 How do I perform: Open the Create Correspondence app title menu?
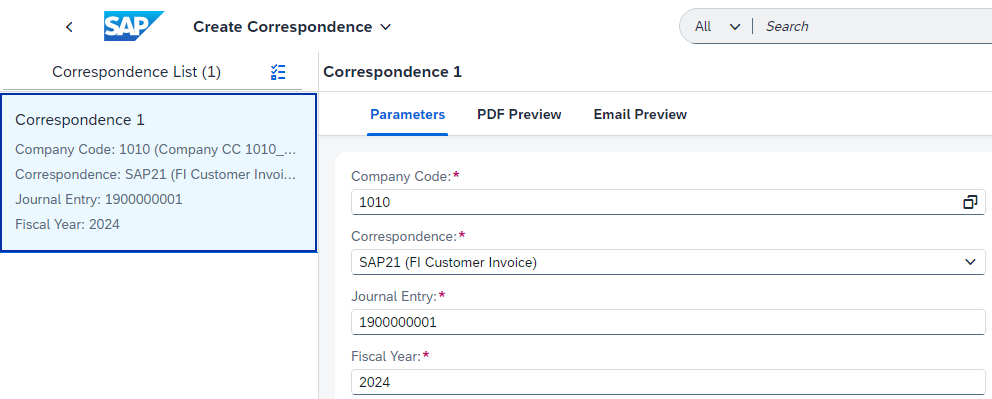click(283, 27)
